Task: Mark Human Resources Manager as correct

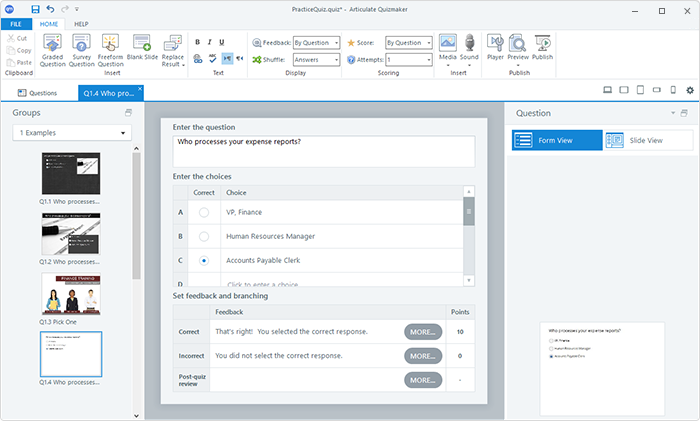Action: [204, 237]
